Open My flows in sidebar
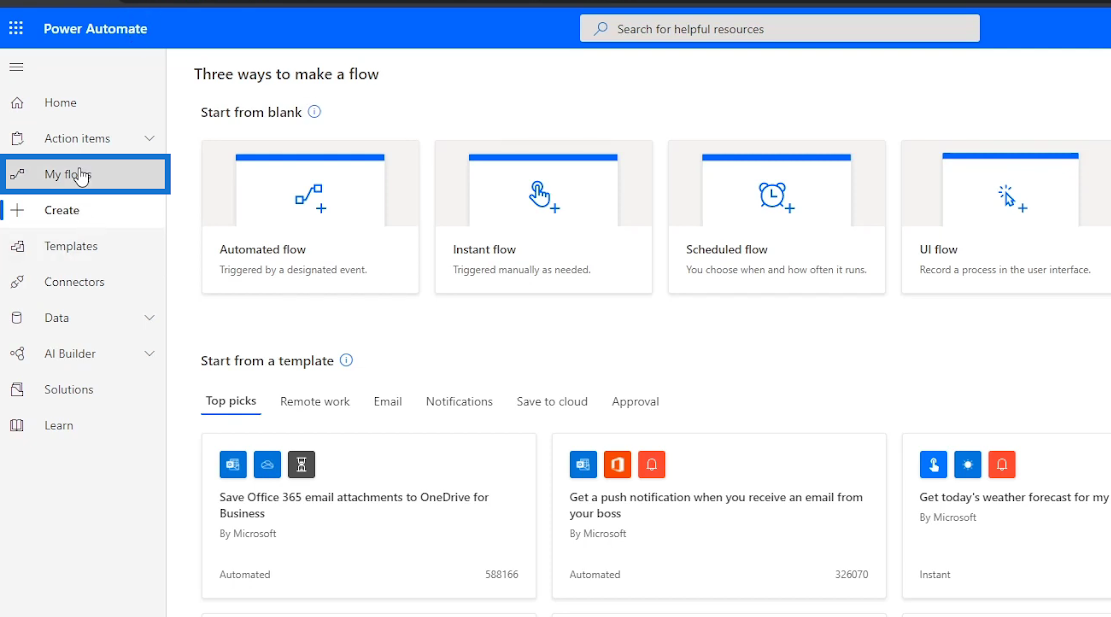The height and width of the screenshot is (617, 1111). click(84, 174)
